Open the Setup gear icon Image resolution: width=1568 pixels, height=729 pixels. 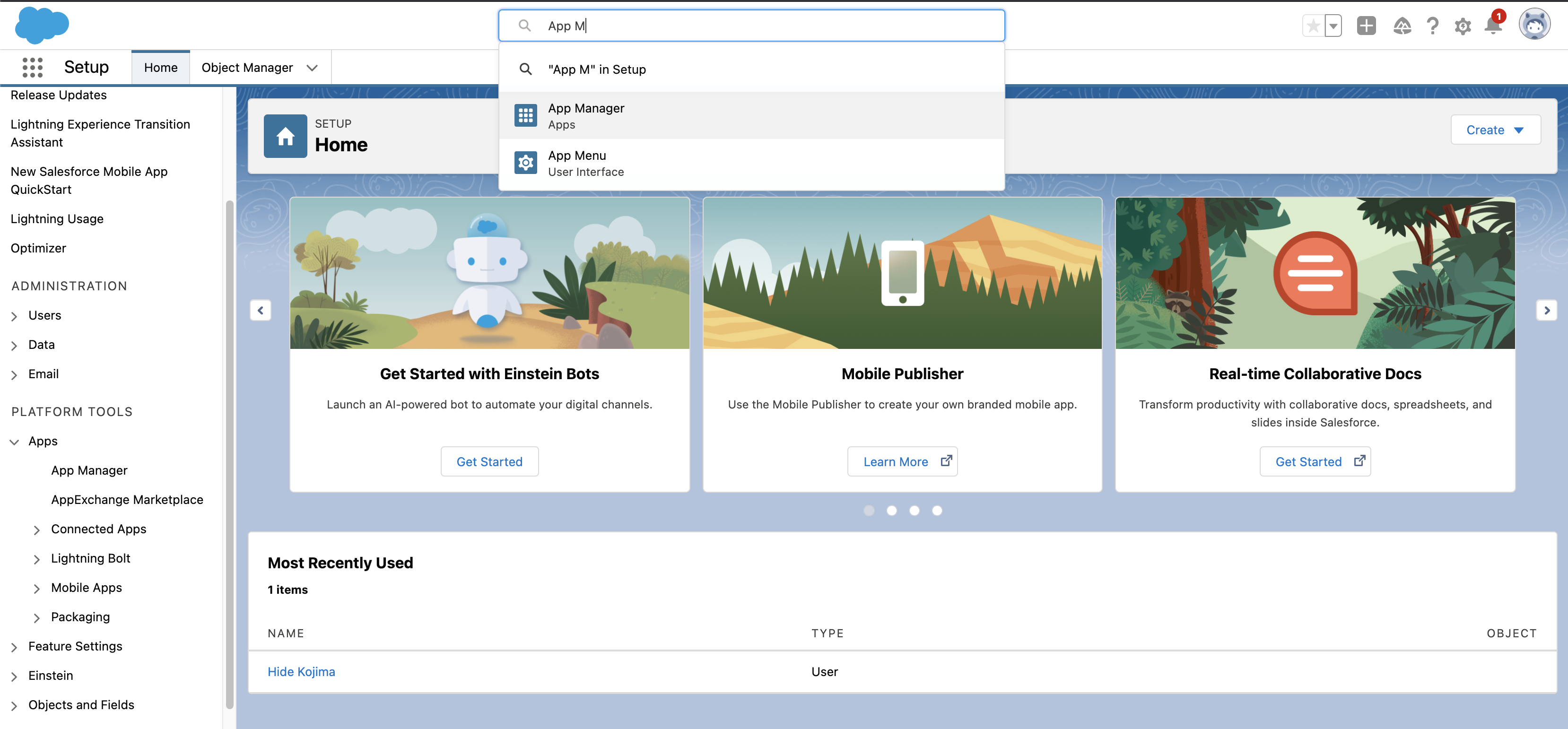click(1463, 26)
